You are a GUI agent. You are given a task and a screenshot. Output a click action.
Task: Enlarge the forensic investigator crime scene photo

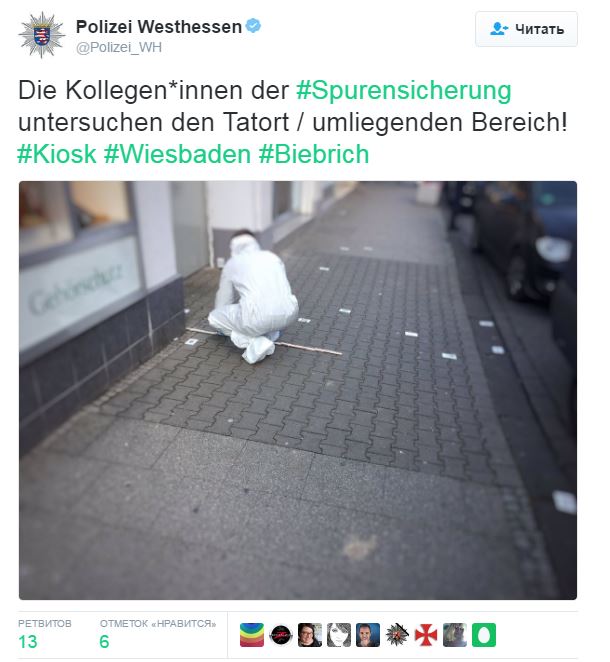tap(298, 390)
